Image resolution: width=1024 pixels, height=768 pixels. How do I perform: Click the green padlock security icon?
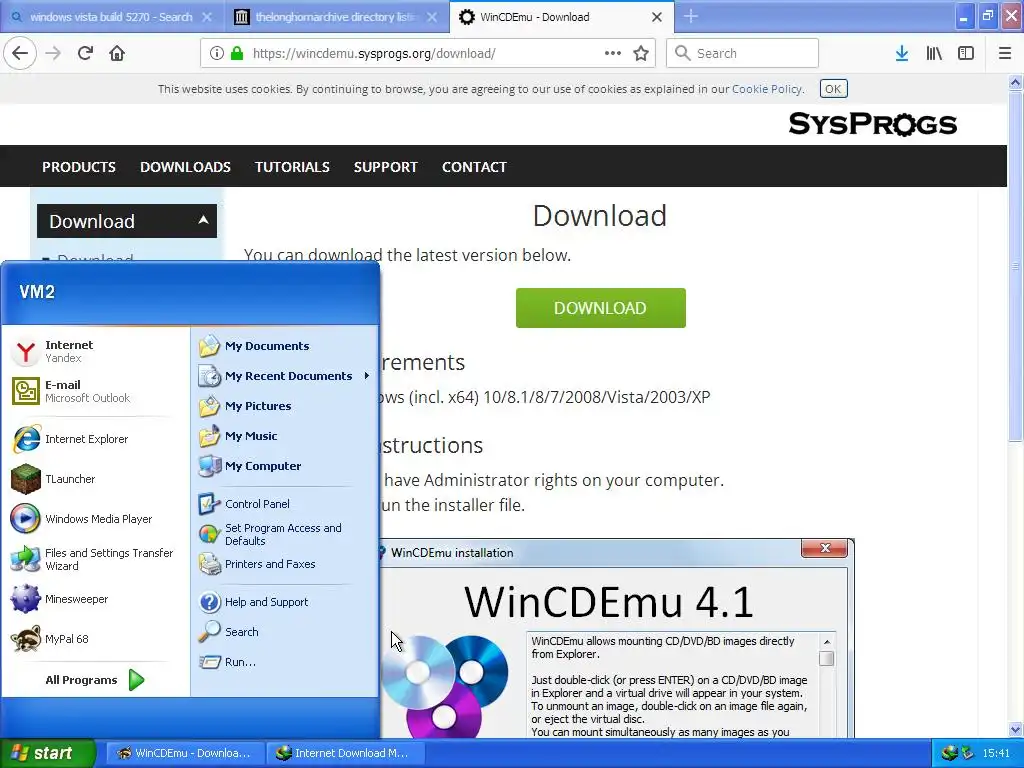pyautogui.click(x=237, y=53)
